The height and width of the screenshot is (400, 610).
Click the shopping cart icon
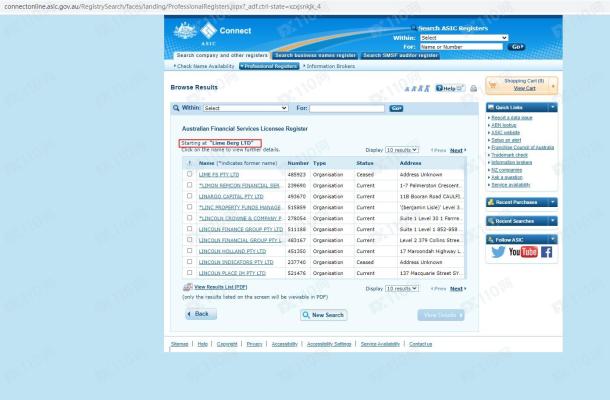[493, 85]
